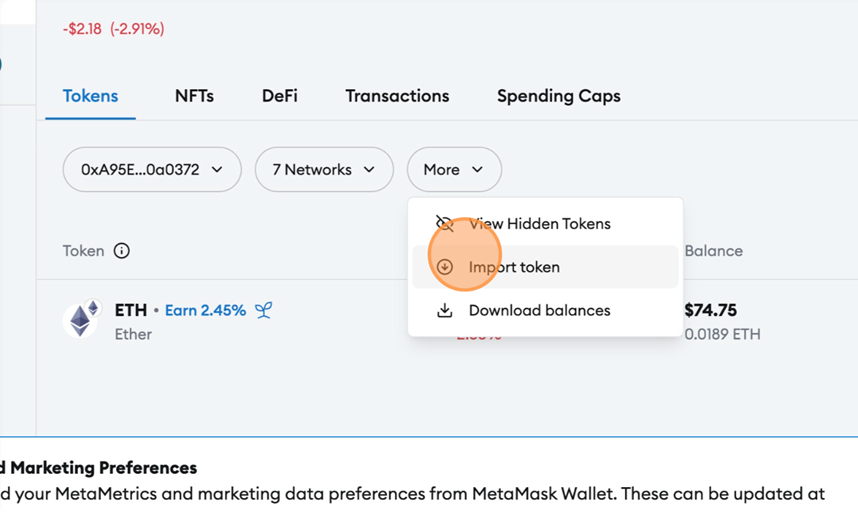
Task: Click the 0.0189 ETH amount
Action: point(722,334)
